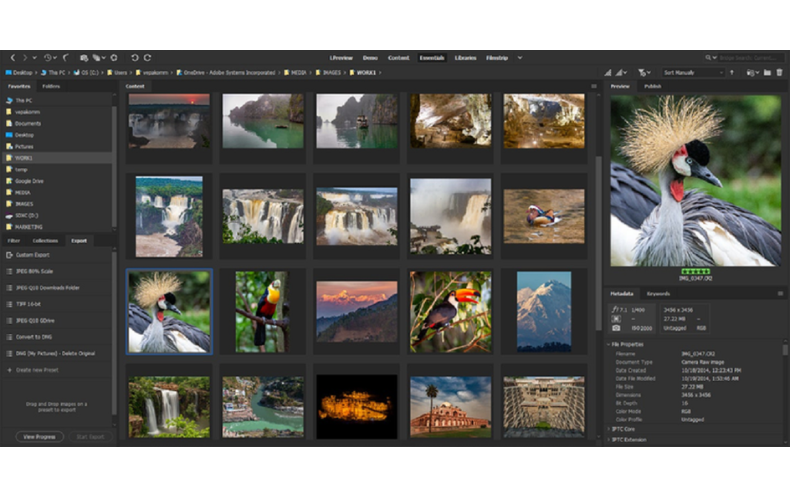Expand the IPTC Core section

[x=630, y=428]
